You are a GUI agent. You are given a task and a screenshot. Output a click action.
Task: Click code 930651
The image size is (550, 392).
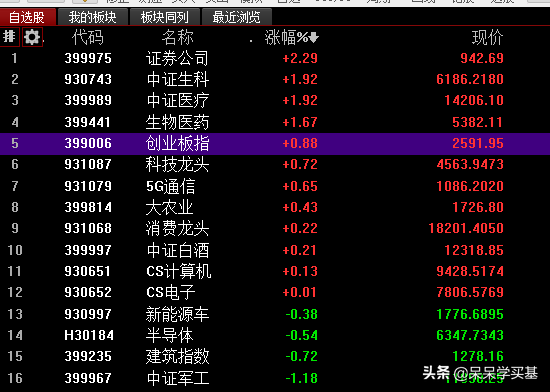(88, 271)
